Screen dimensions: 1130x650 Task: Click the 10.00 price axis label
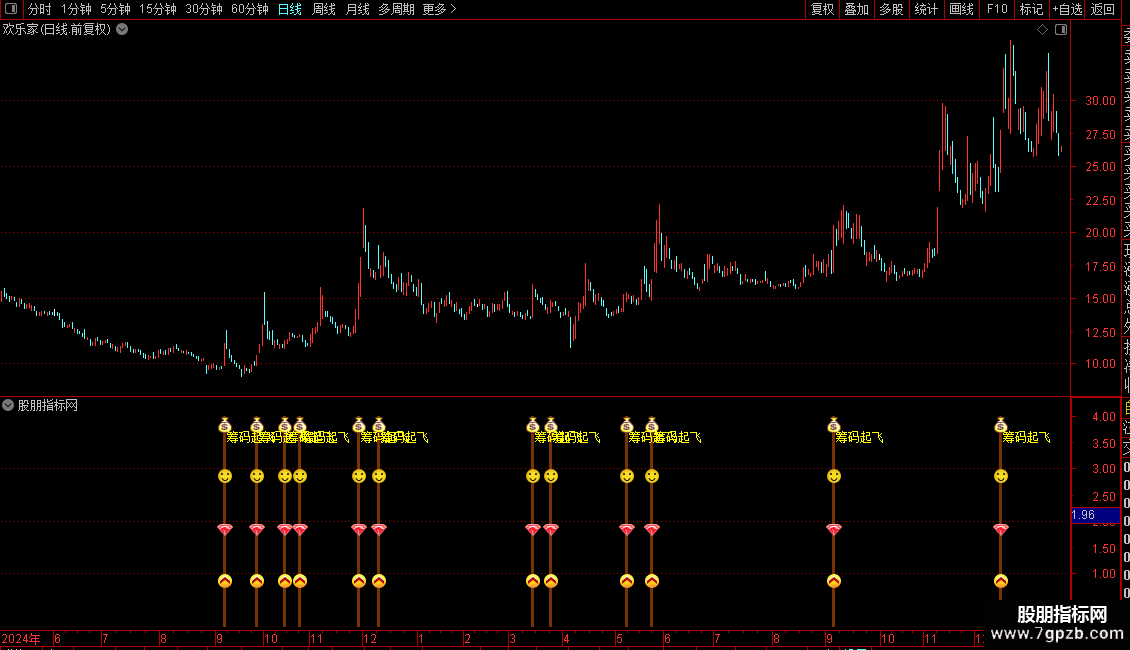pos(1100,364)
